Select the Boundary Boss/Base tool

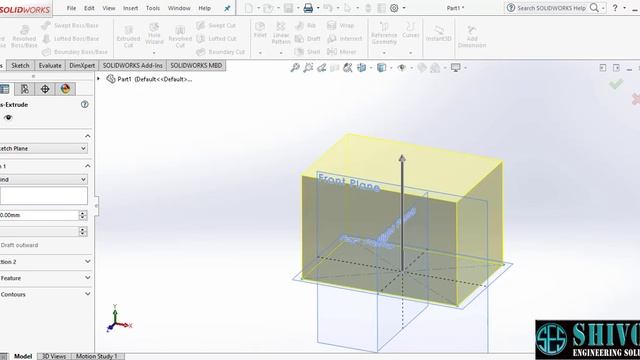(x=75, y=52)
